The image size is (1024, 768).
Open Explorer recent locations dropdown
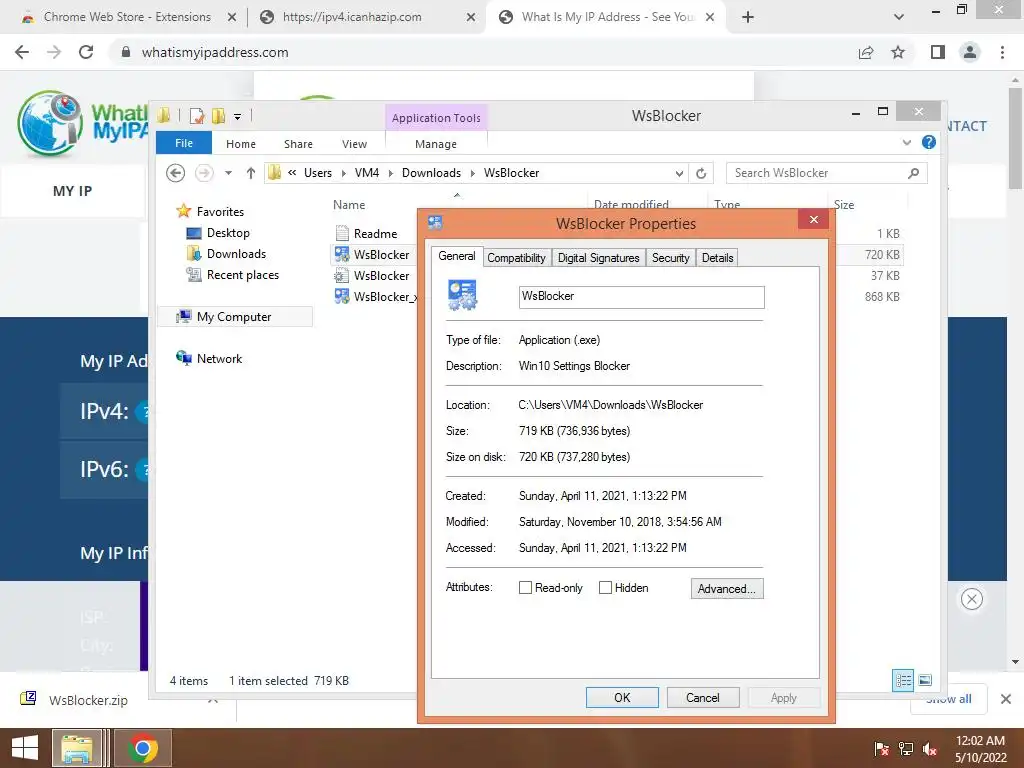(x=228, y=173)
